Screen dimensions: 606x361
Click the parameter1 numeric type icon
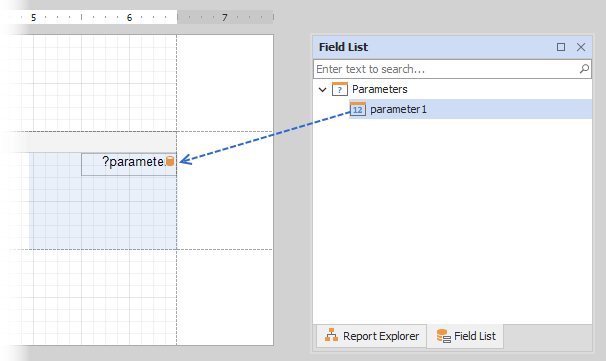click(358, 109)
